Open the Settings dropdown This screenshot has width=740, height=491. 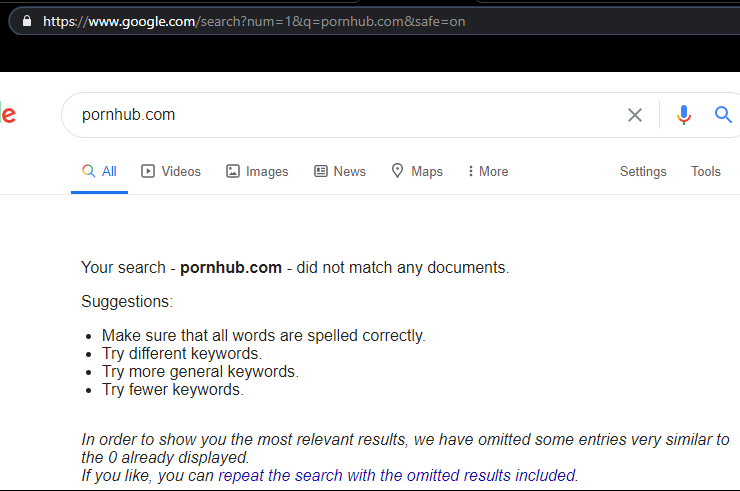pos(643,171)
